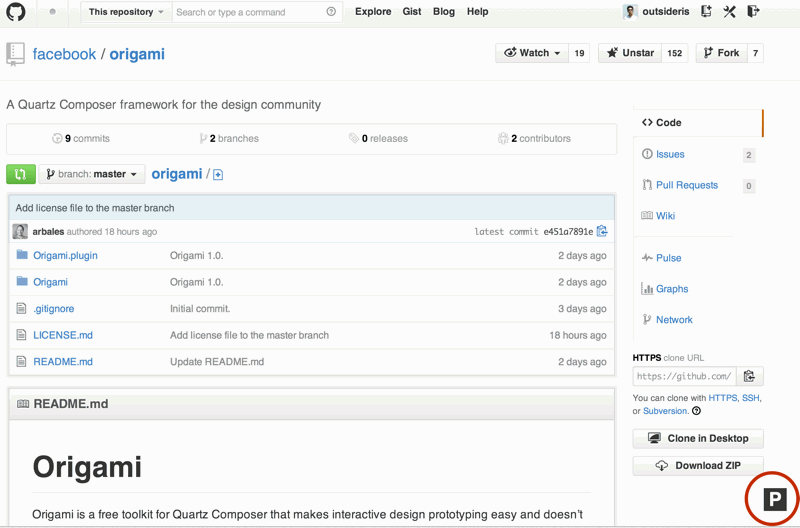Open the Issues tab
800x528 pixels.
click(670, 154)
